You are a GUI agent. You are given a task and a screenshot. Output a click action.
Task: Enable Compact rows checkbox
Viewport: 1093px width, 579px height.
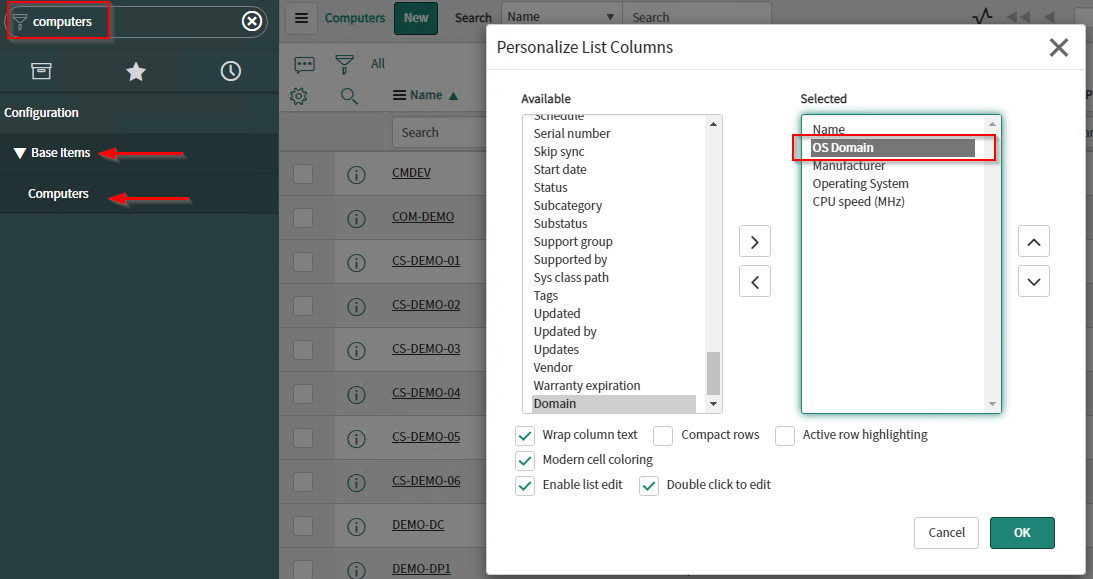(x=663, y=435)
